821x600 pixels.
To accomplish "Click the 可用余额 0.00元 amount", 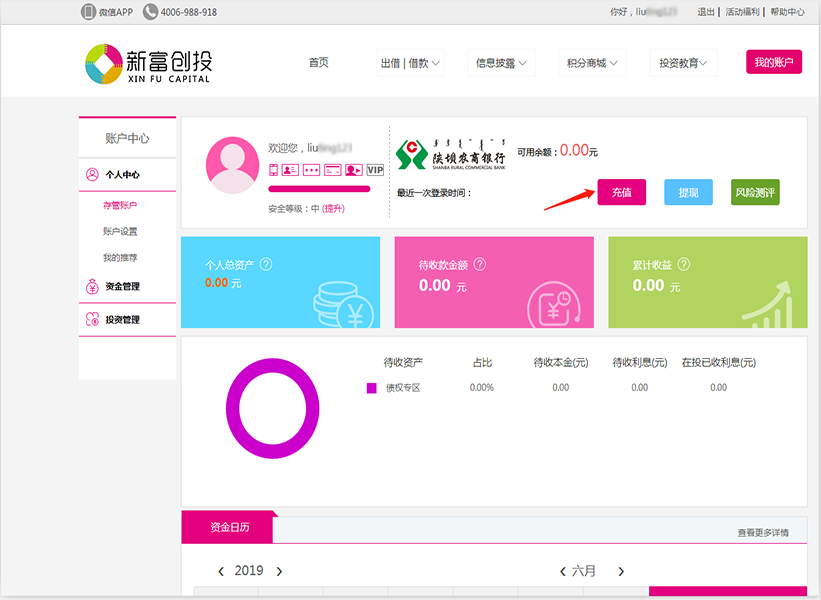I will 579,151.
